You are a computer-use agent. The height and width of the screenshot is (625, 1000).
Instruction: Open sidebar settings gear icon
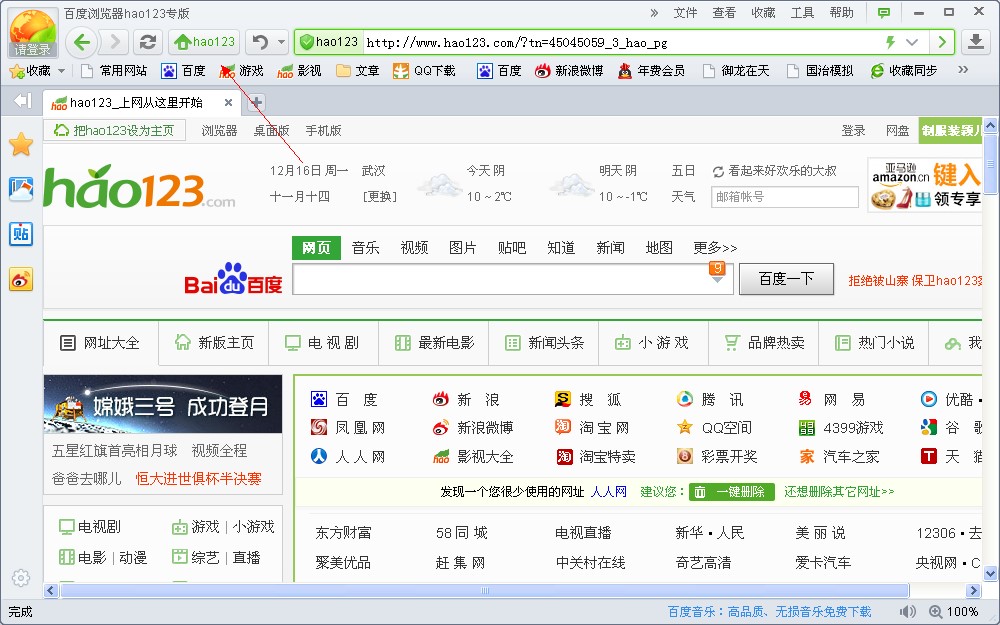coord(20,578)
